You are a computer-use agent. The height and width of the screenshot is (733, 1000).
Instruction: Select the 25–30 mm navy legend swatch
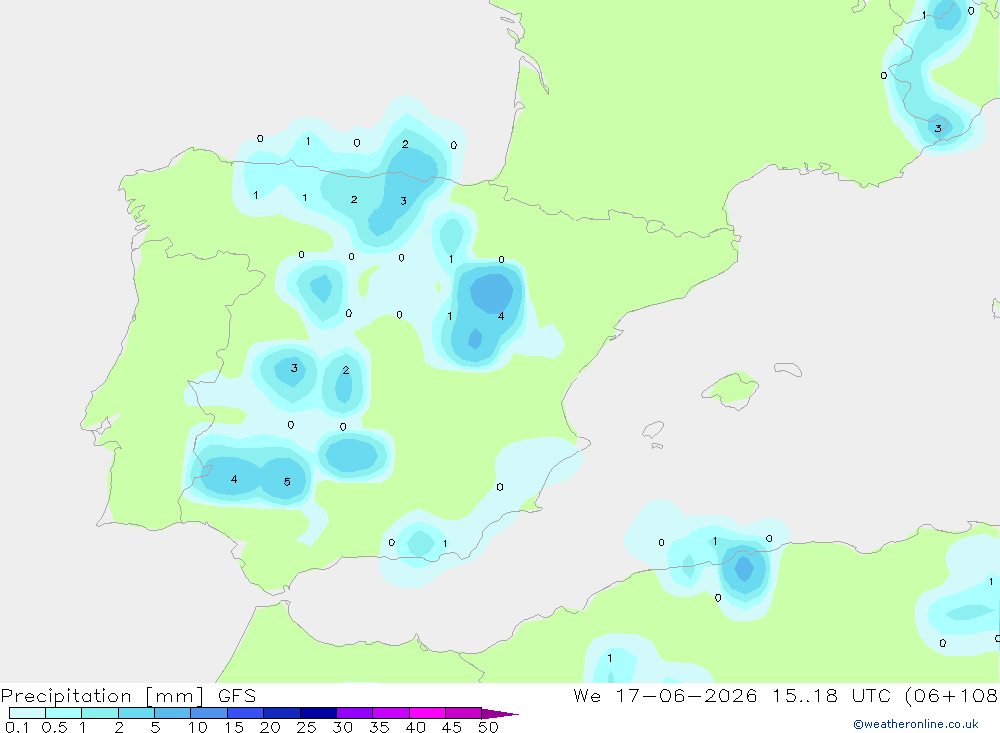[318, 713]
